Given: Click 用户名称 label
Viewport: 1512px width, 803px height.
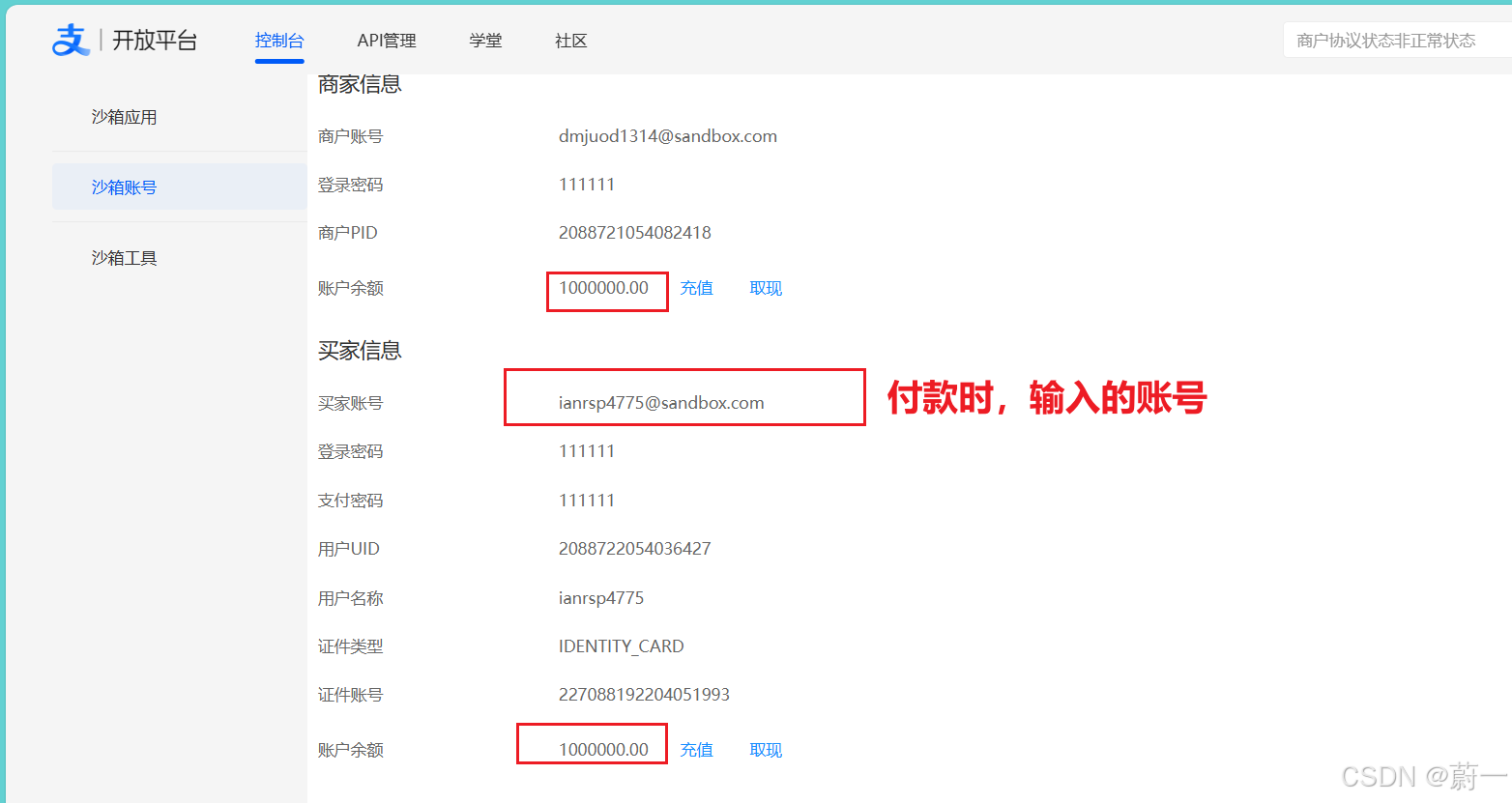Looking at the screenshot, I should click(351, 598).
